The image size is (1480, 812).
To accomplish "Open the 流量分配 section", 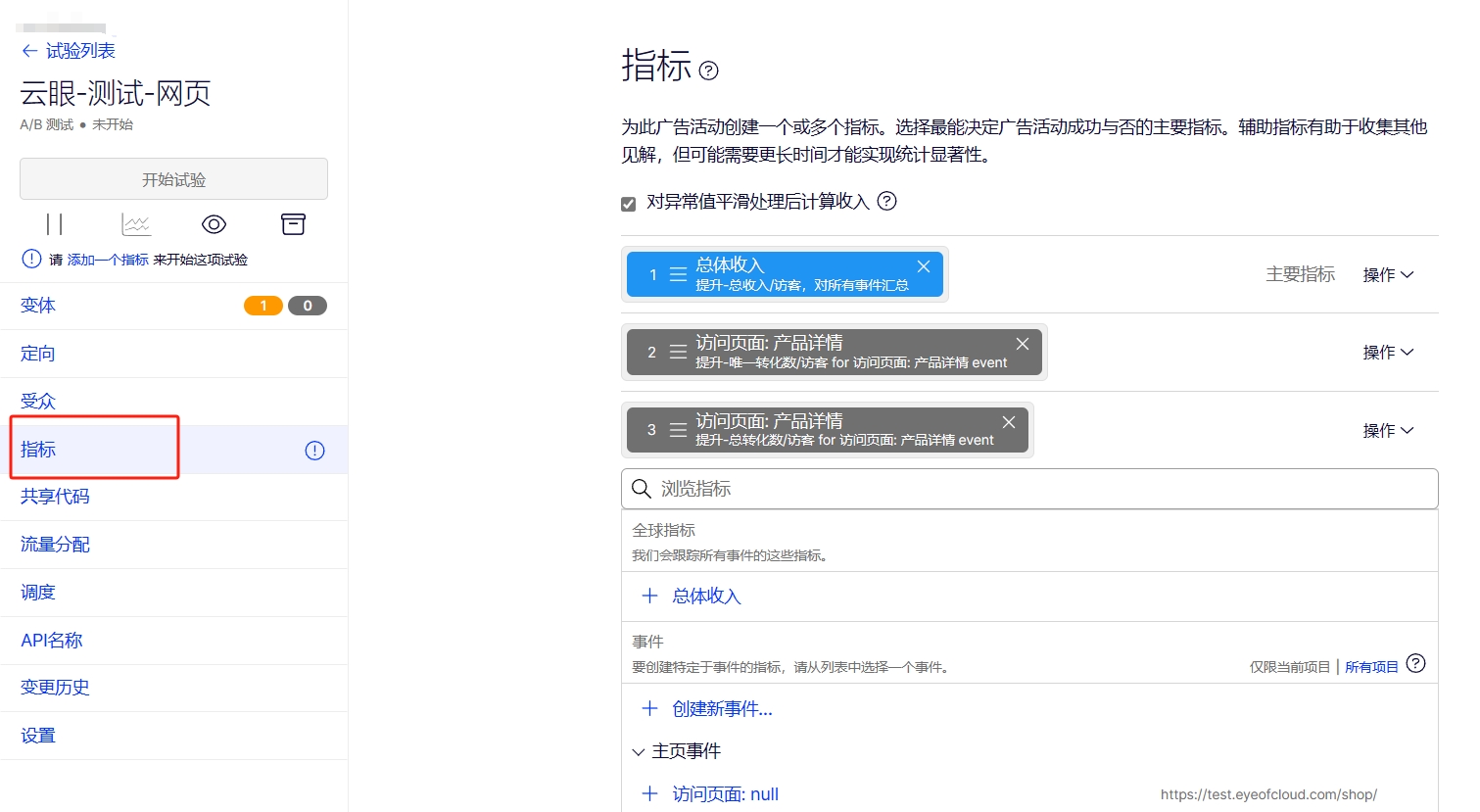I will [173, 545].
